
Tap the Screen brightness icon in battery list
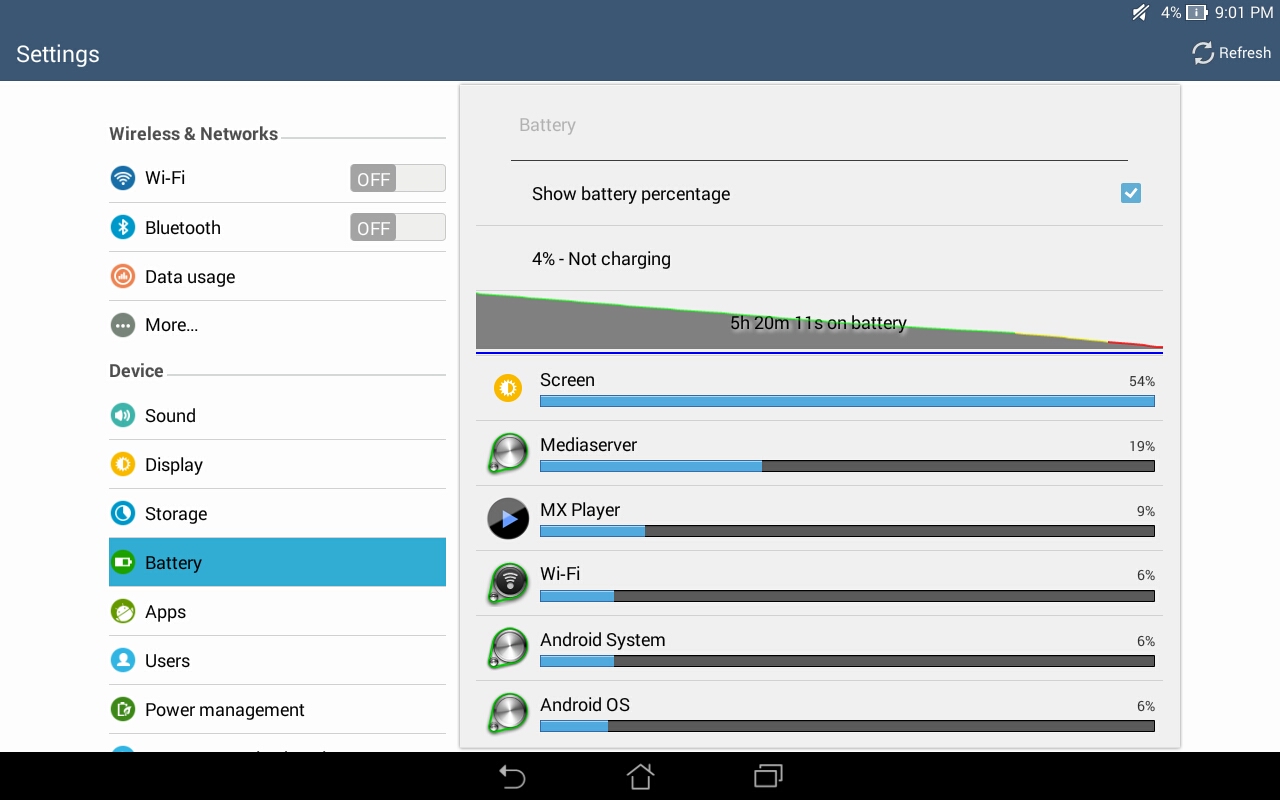pos(508,388)
